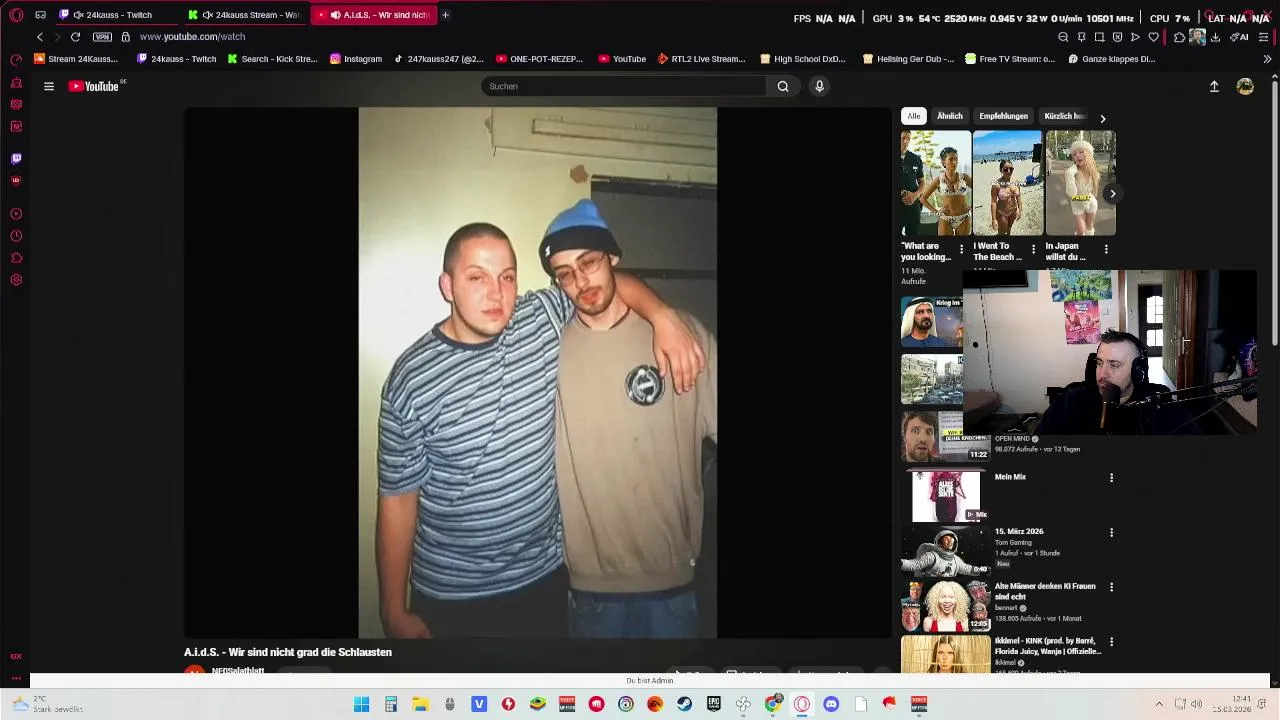Open Twitch in the Opera sidebar
The height and width of the screenshot is (720, 1280).
(16, 158)
